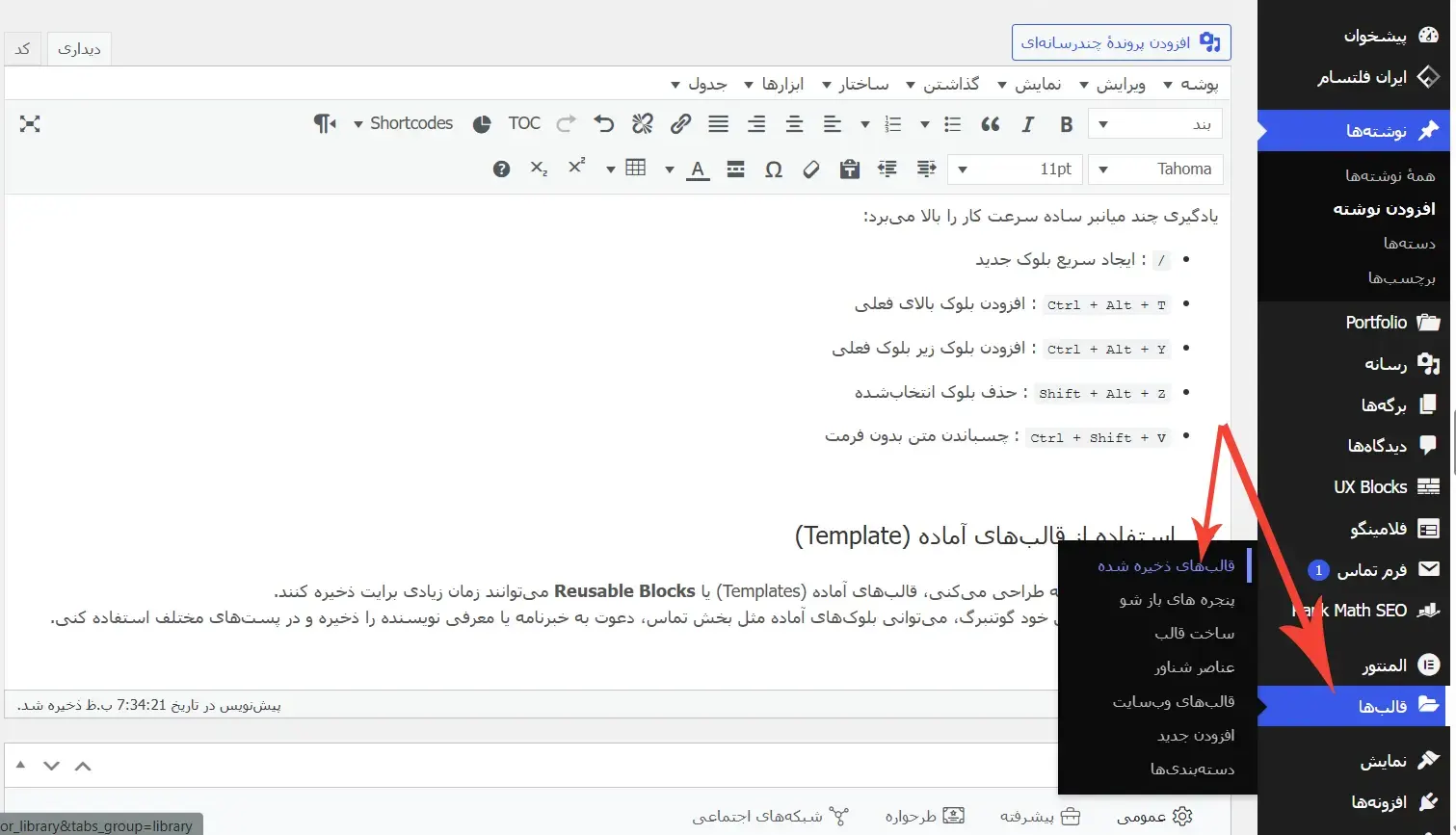Toggle the bulleted list button
Image resolution: width=1456 pixels, height=835 pixels.
coord(952,124)
